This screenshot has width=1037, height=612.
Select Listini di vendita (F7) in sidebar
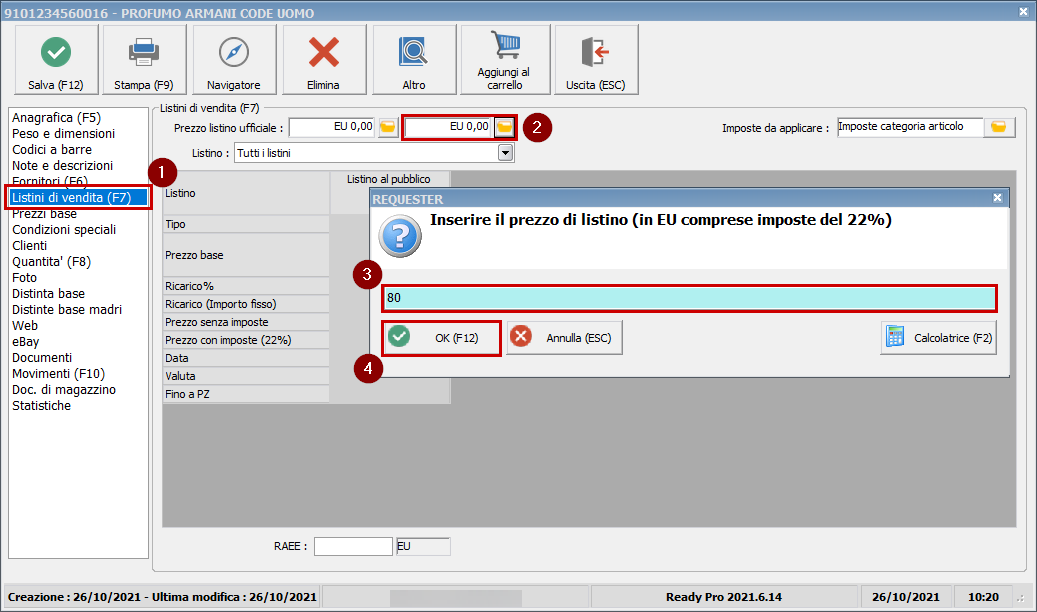click(x=78, y=197)
